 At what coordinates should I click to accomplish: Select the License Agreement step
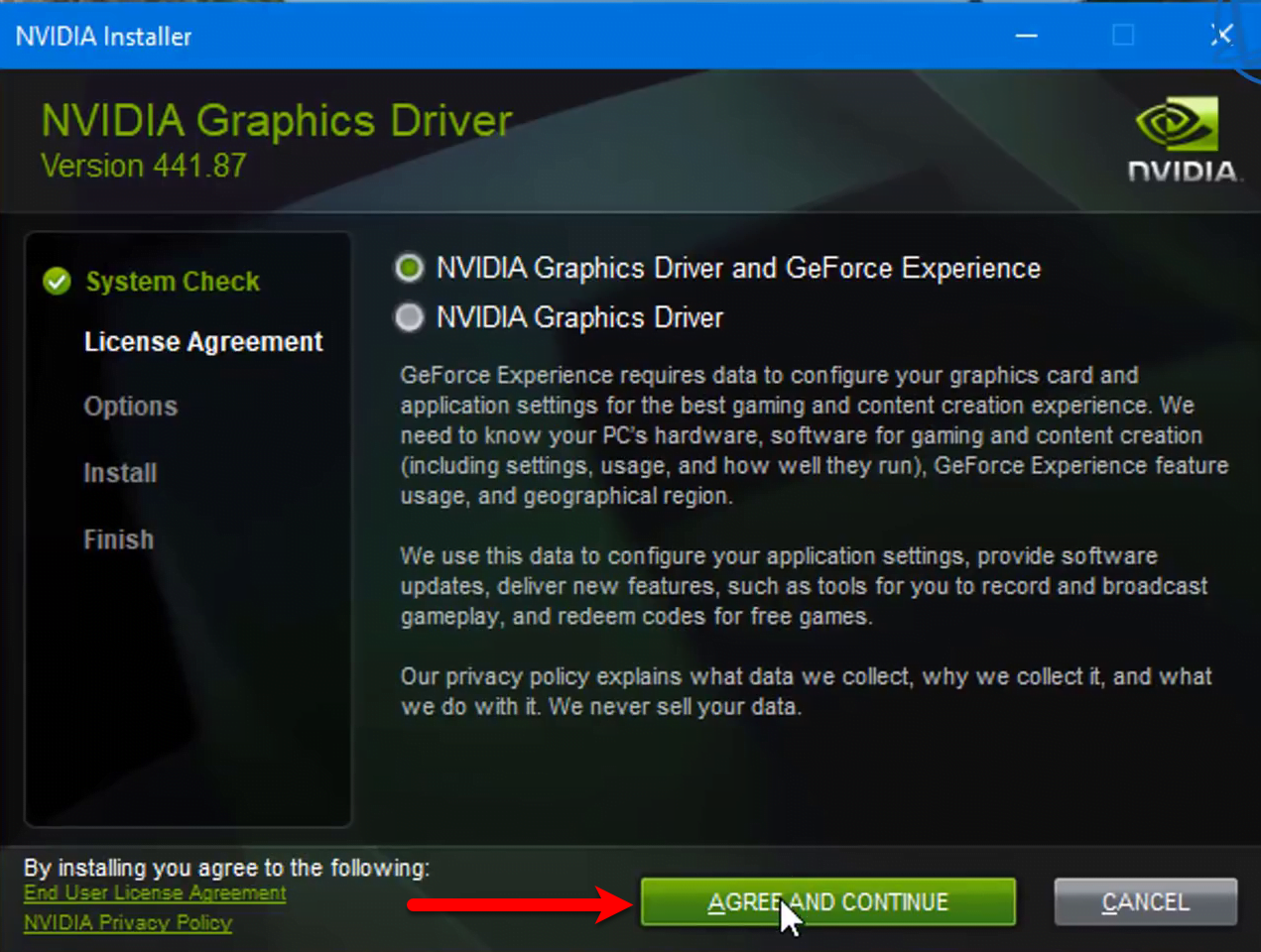[x=203, y=342]
